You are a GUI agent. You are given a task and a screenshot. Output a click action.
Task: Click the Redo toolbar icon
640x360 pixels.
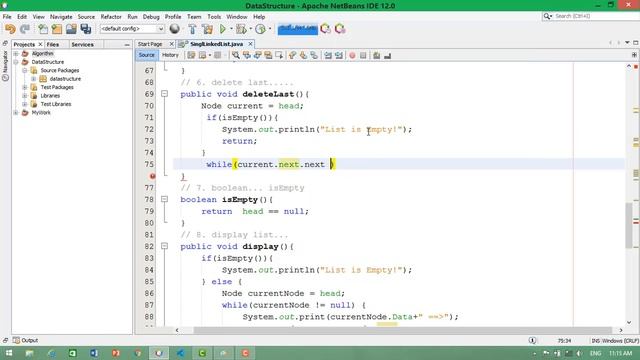pos(25,29)
